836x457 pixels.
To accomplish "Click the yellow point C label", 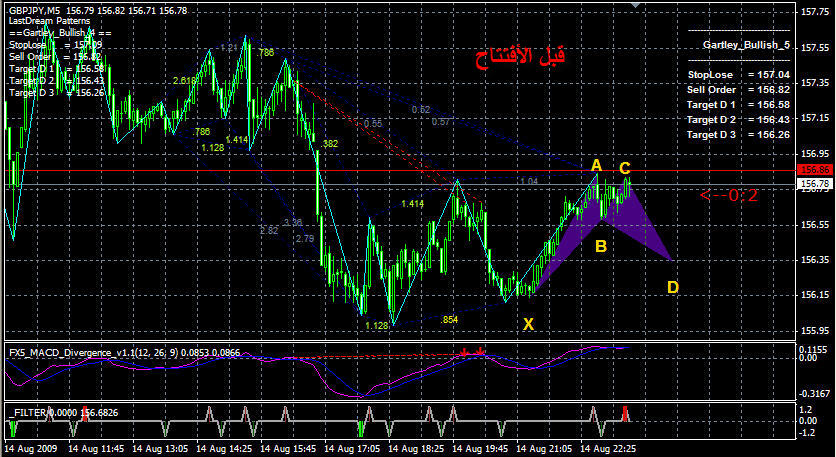I will click(625, 169).
